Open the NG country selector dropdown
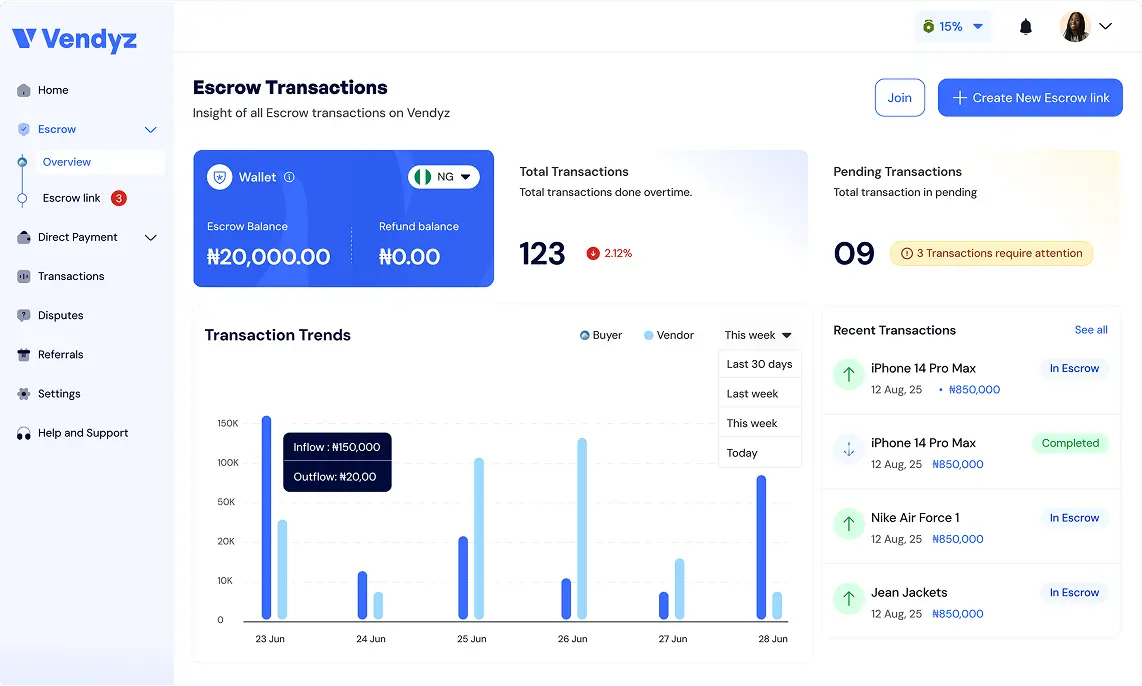The image size is (1142, 686). coord(444,177)
